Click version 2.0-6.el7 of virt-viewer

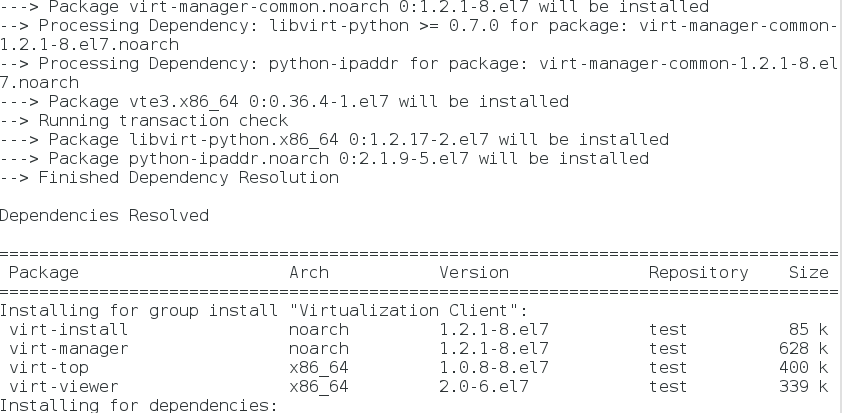click(x=484, y=387)
